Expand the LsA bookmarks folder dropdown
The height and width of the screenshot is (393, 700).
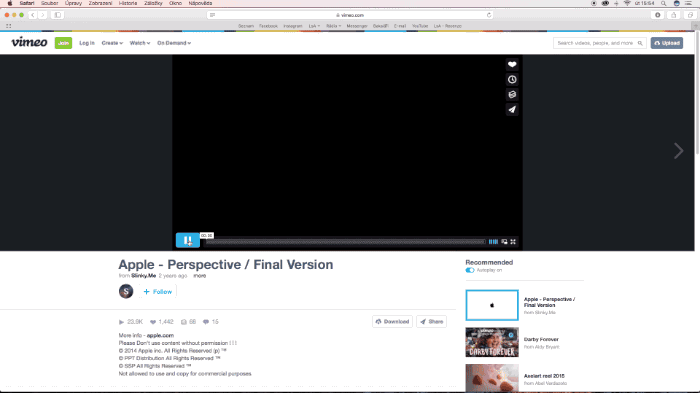(314, 26)
